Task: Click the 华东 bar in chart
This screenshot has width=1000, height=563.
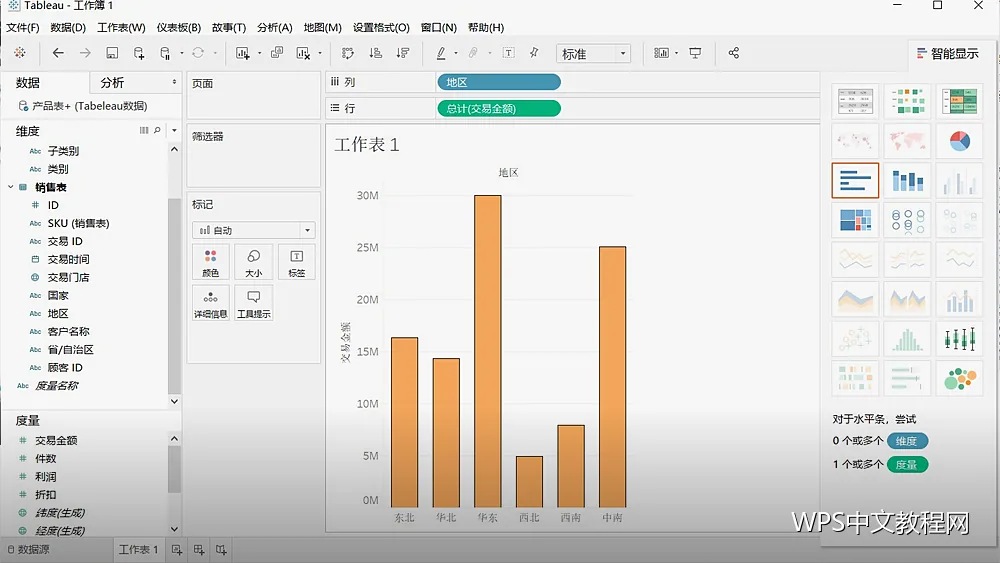Action: (x=488, y=351)
